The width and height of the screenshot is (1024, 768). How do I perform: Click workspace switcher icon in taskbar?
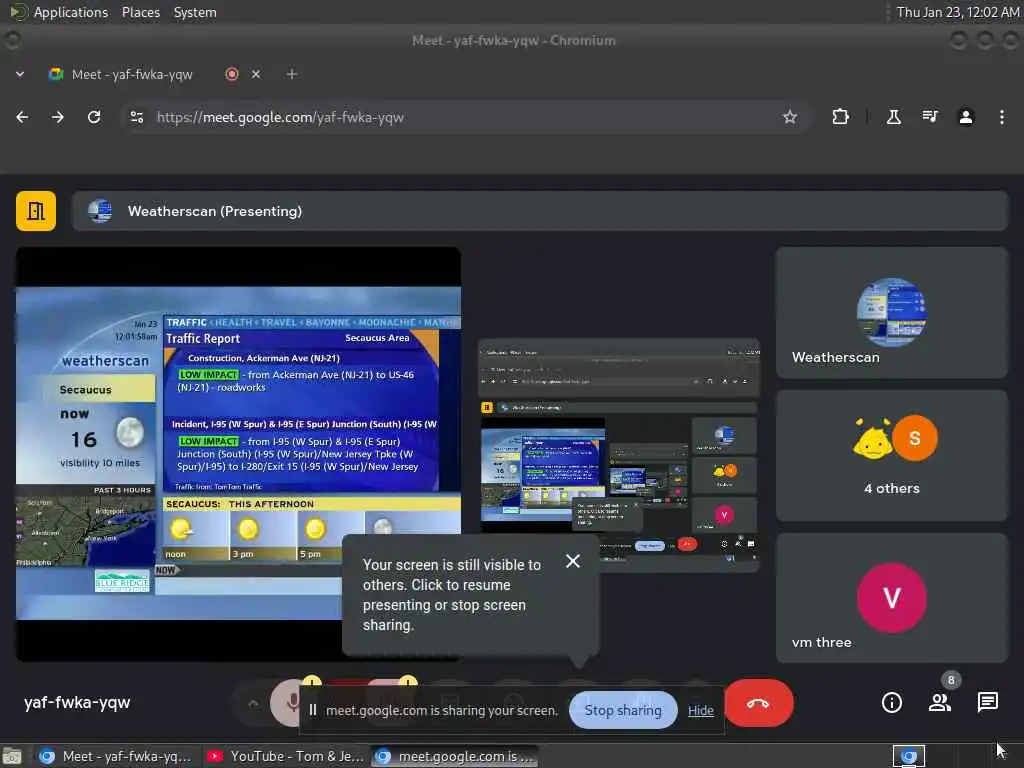click(x=909, y=756)
